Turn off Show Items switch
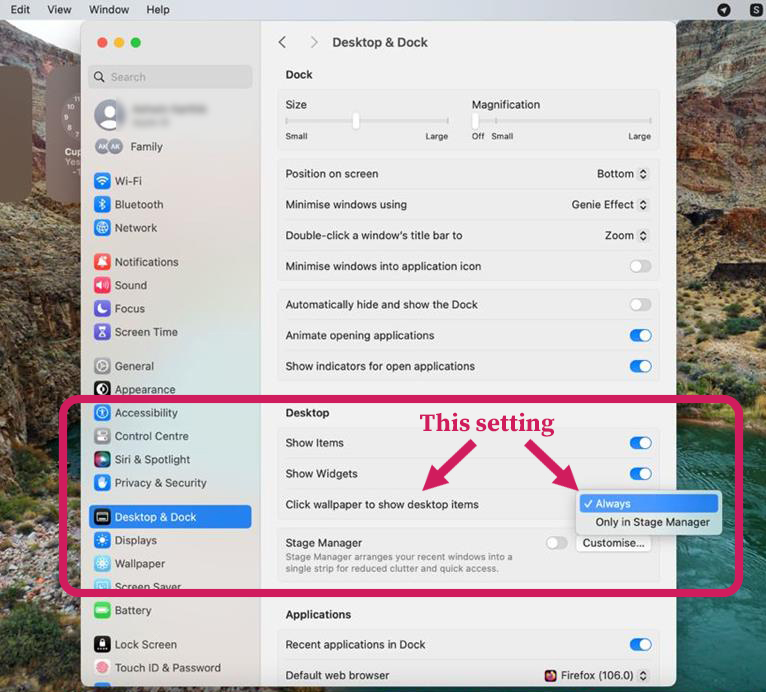 [x=640, y=443]
